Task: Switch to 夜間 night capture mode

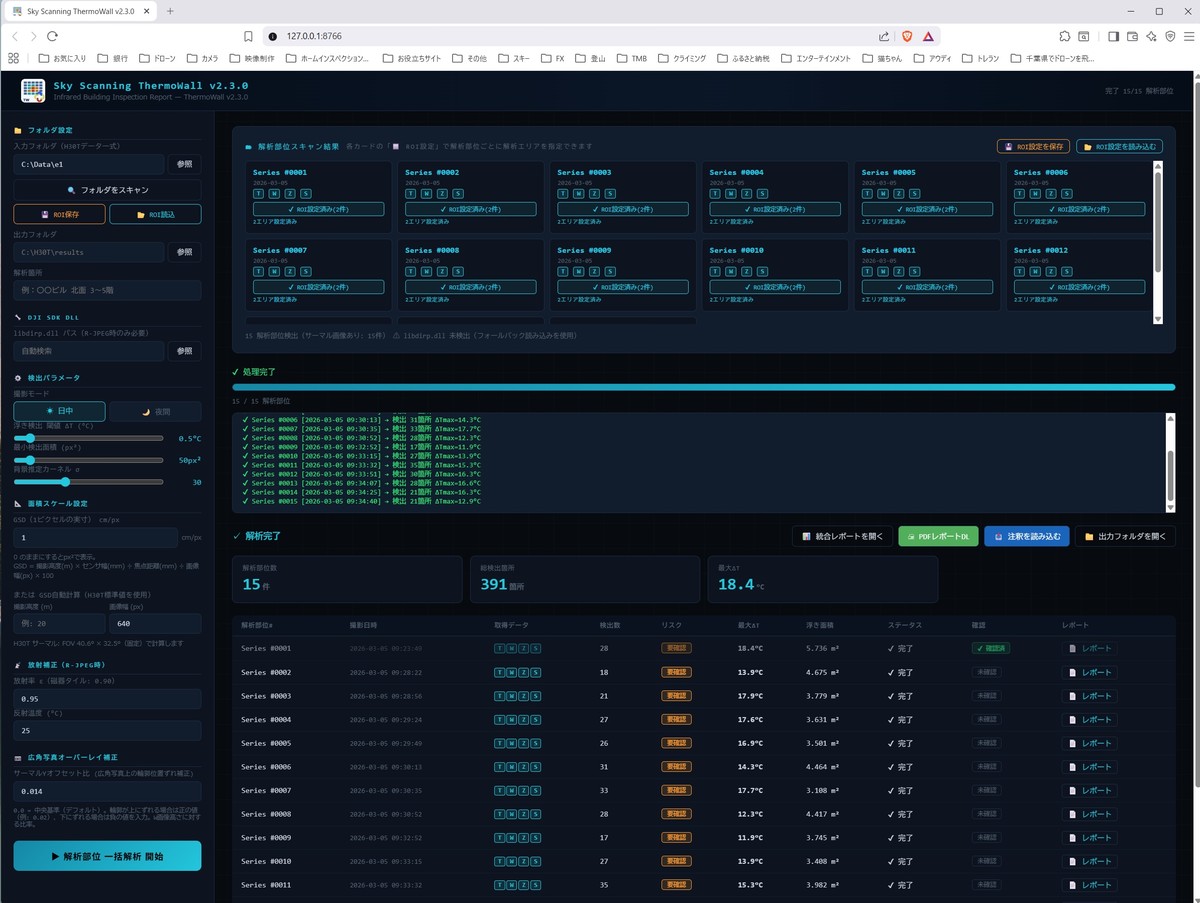Action: coord(155,411)
